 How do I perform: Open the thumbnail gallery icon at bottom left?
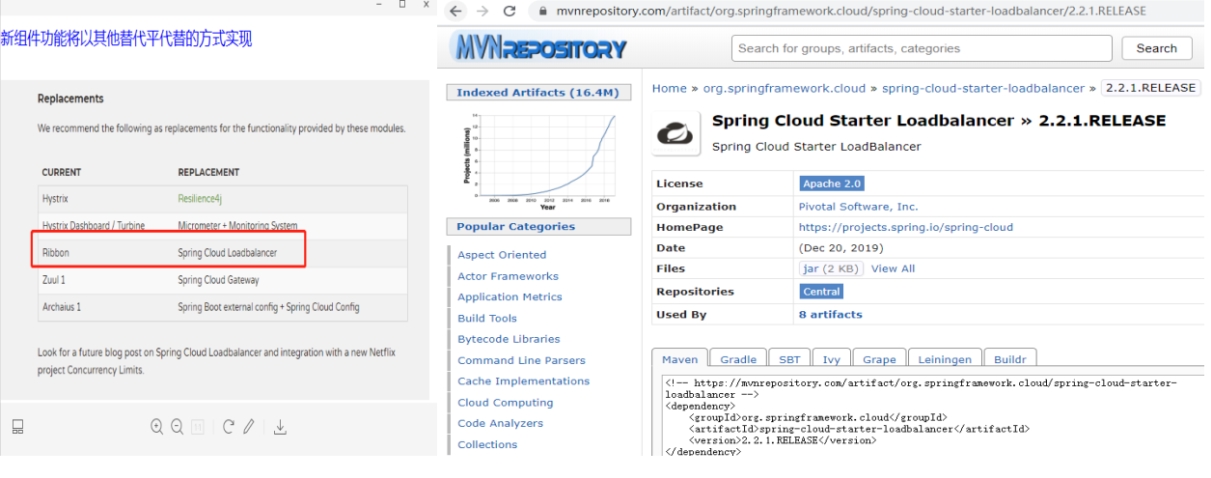17,427
